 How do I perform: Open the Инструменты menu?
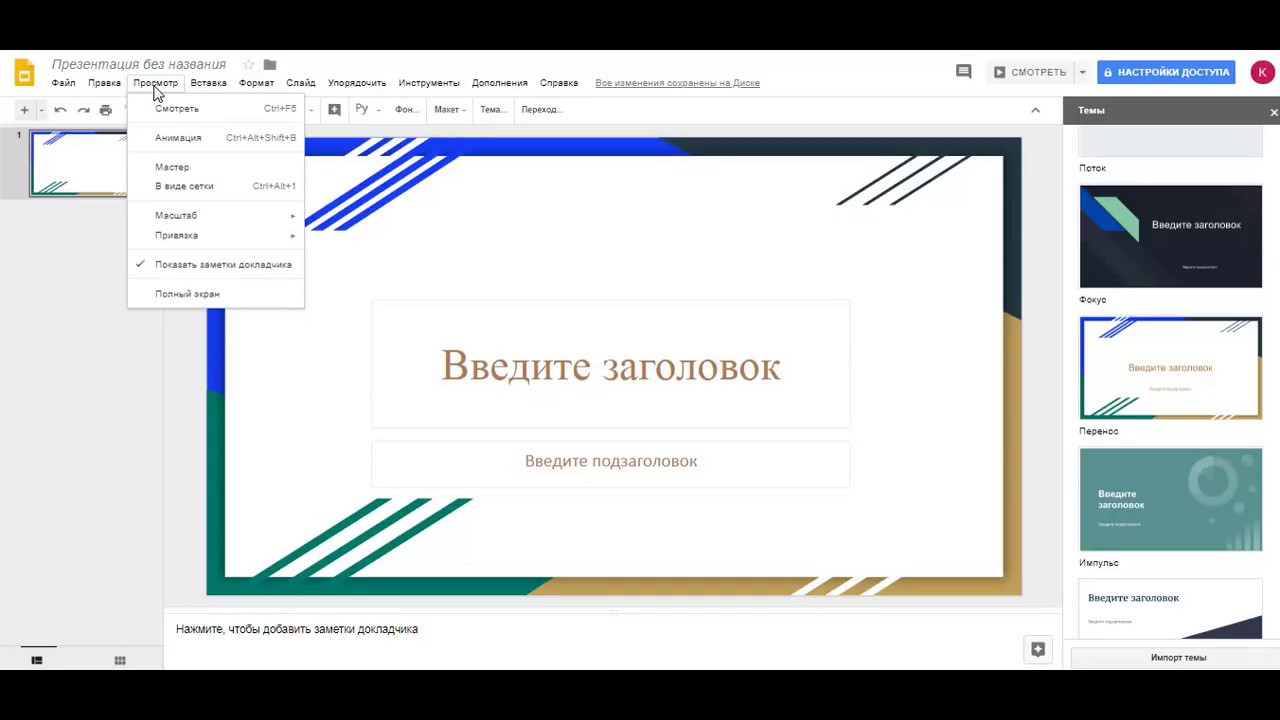(x=429, y=83)
